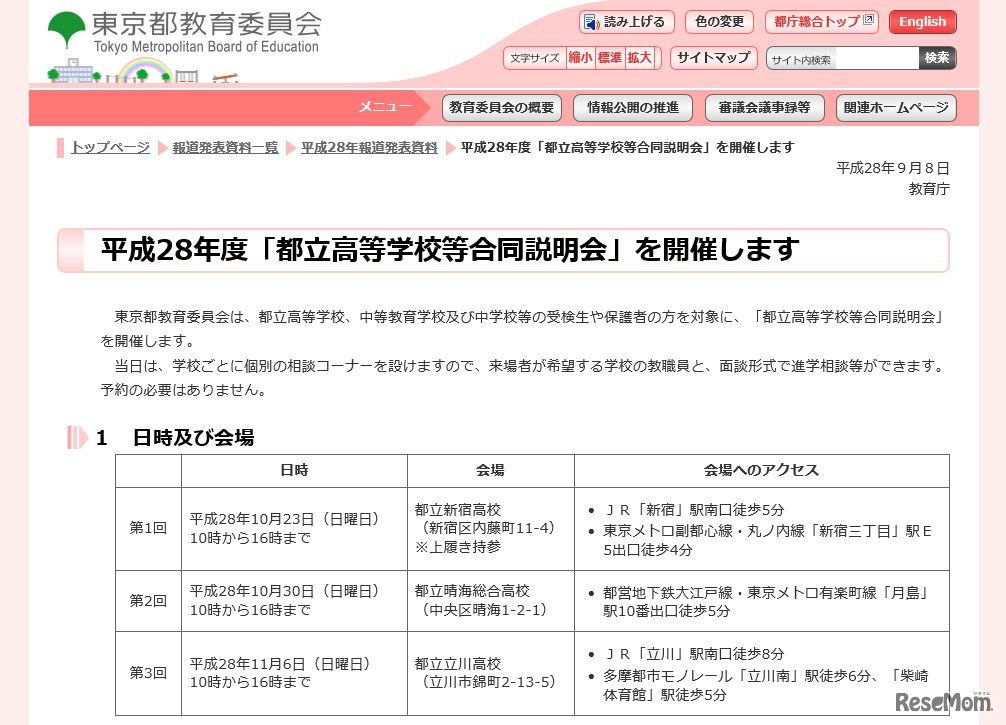The image size is (1006, 725).
Task: Shrink text with the 縮小 button
Action: (x=580, y=58)
